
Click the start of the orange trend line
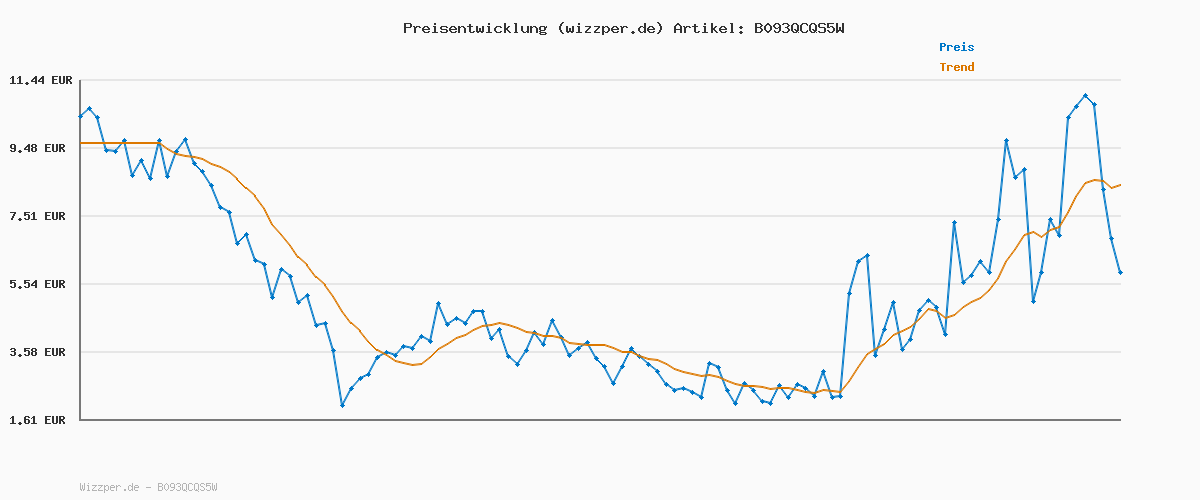[82, 143]
